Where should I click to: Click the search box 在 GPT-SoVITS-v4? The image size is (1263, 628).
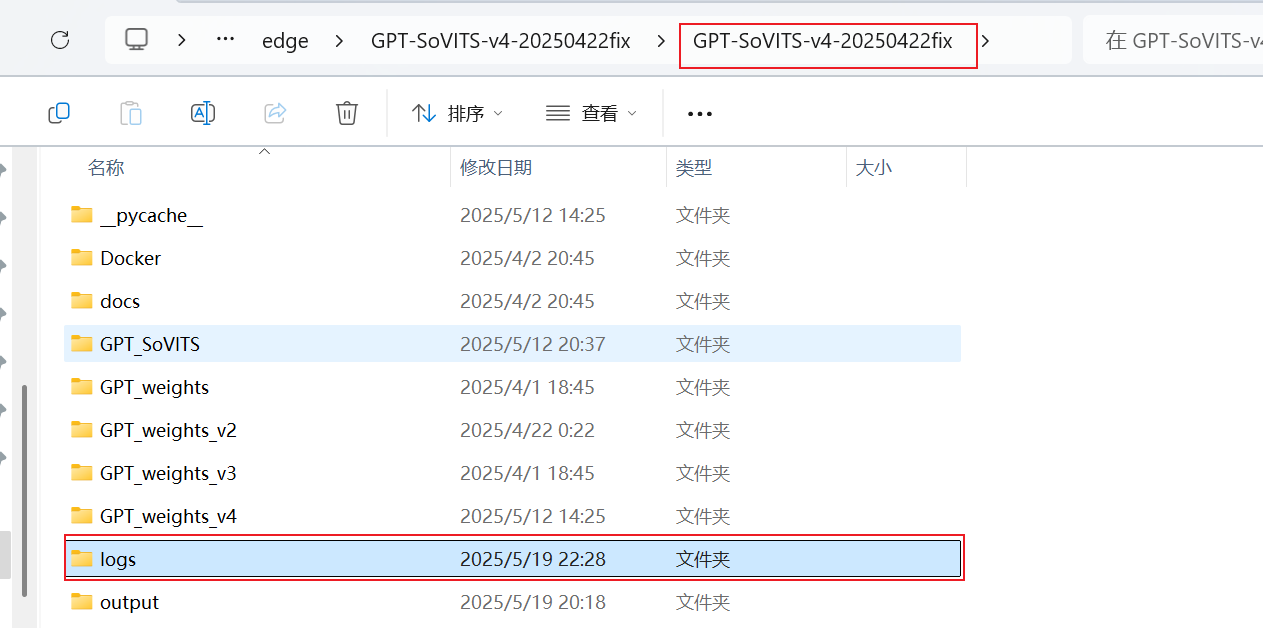(x=1173, y=41)
